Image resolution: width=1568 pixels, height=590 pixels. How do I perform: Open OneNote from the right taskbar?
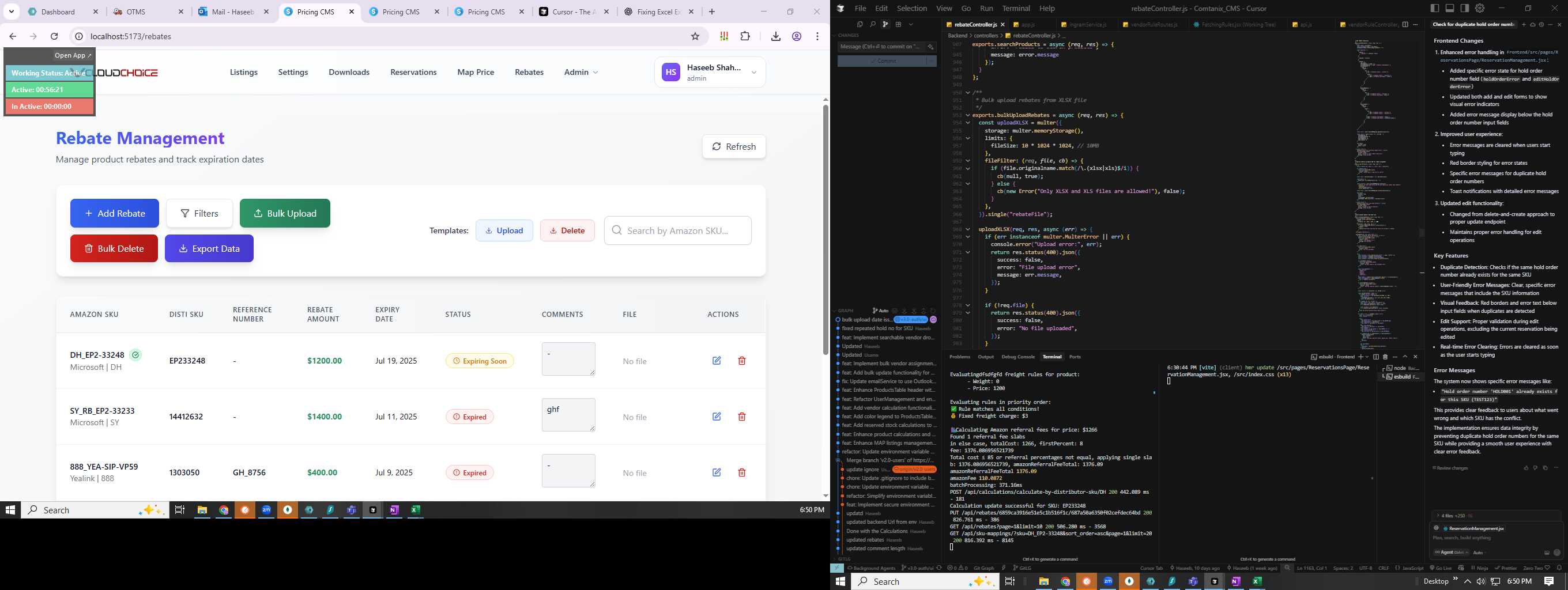point(1235,581)
